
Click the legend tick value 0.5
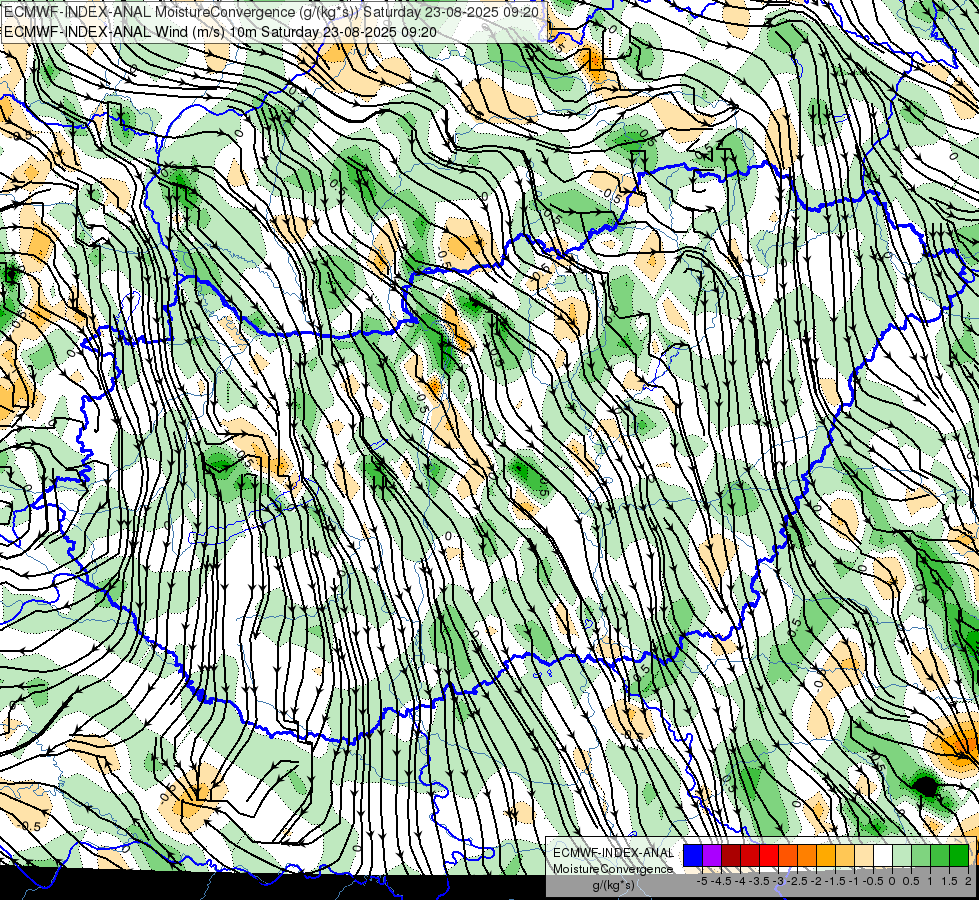point(911,881)
